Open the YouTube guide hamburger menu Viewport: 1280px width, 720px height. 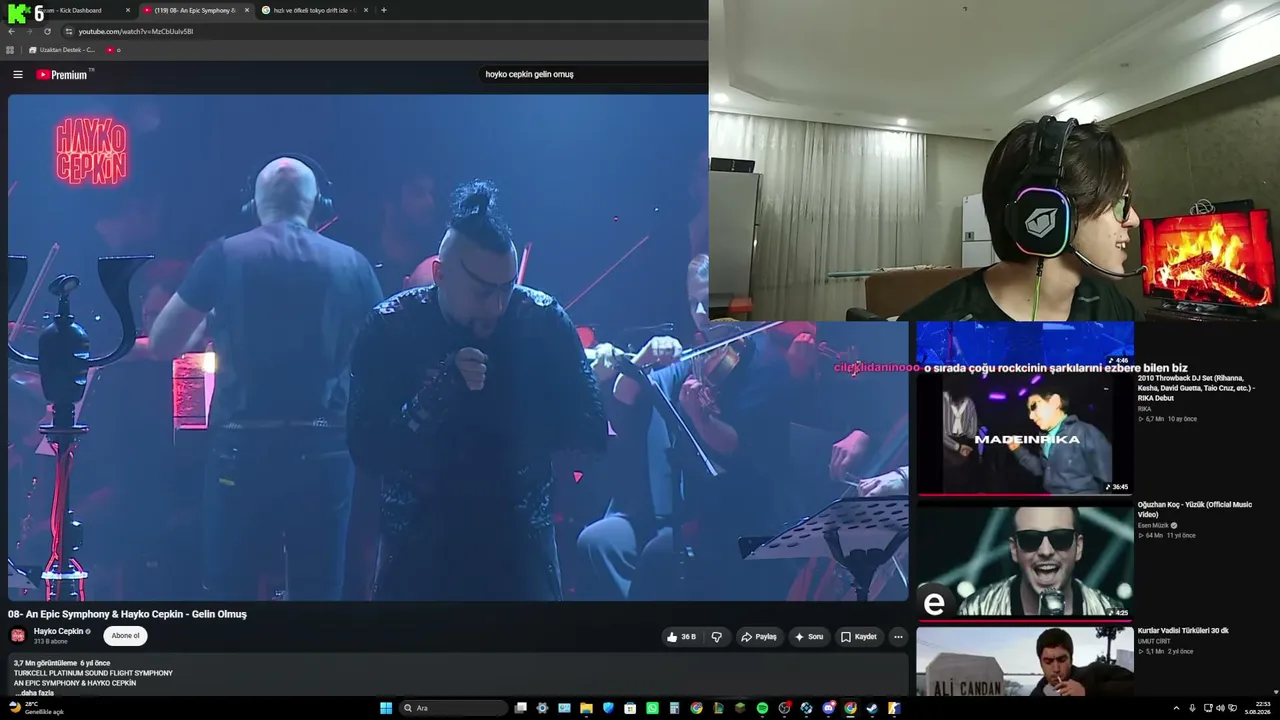pyautogui.click(x=18, y=74)
